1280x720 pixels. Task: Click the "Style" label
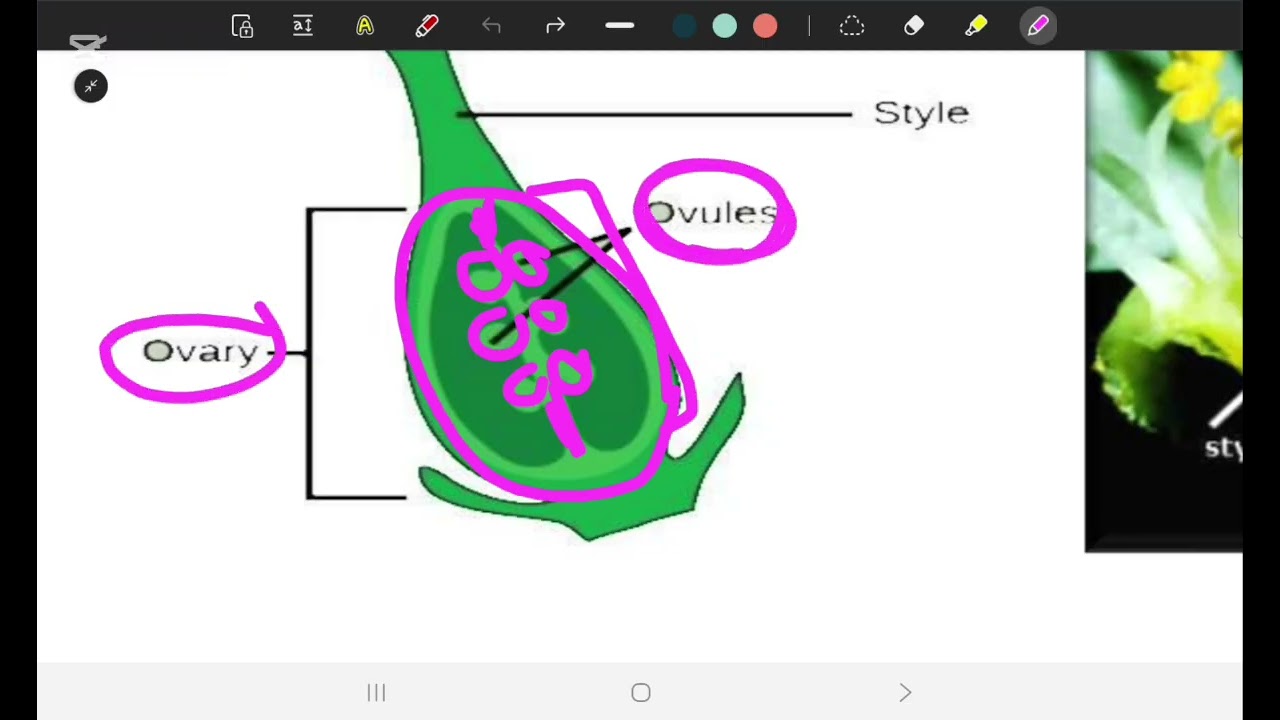click(921, 112)
